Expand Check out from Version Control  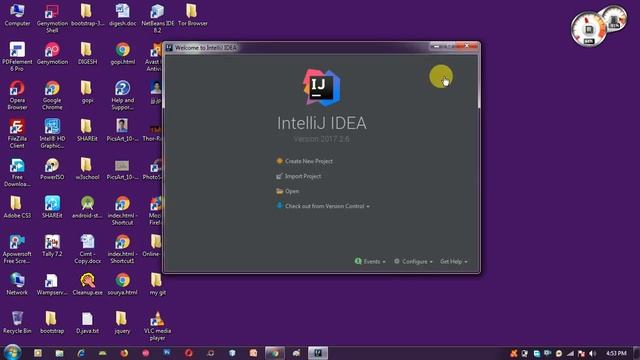tap(327, 206)
